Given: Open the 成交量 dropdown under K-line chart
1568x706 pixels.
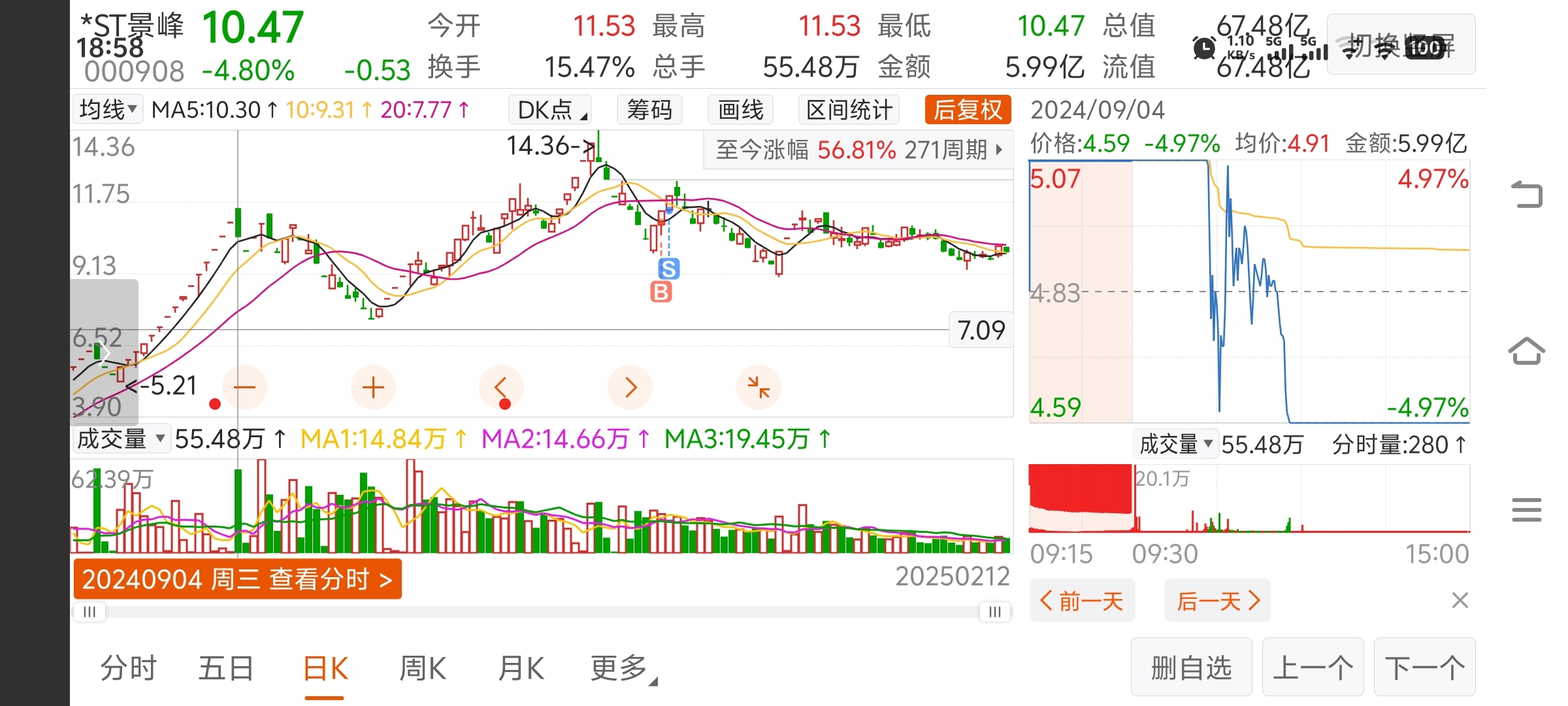Looking at the screenshot, I should (121, 439).
